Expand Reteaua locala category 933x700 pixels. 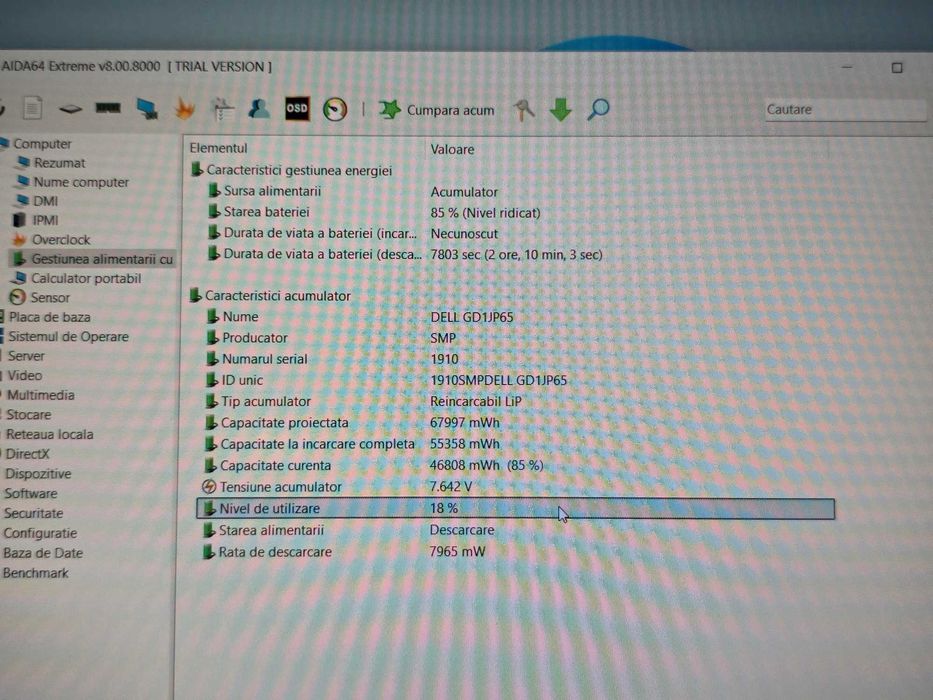pos(48,435)
